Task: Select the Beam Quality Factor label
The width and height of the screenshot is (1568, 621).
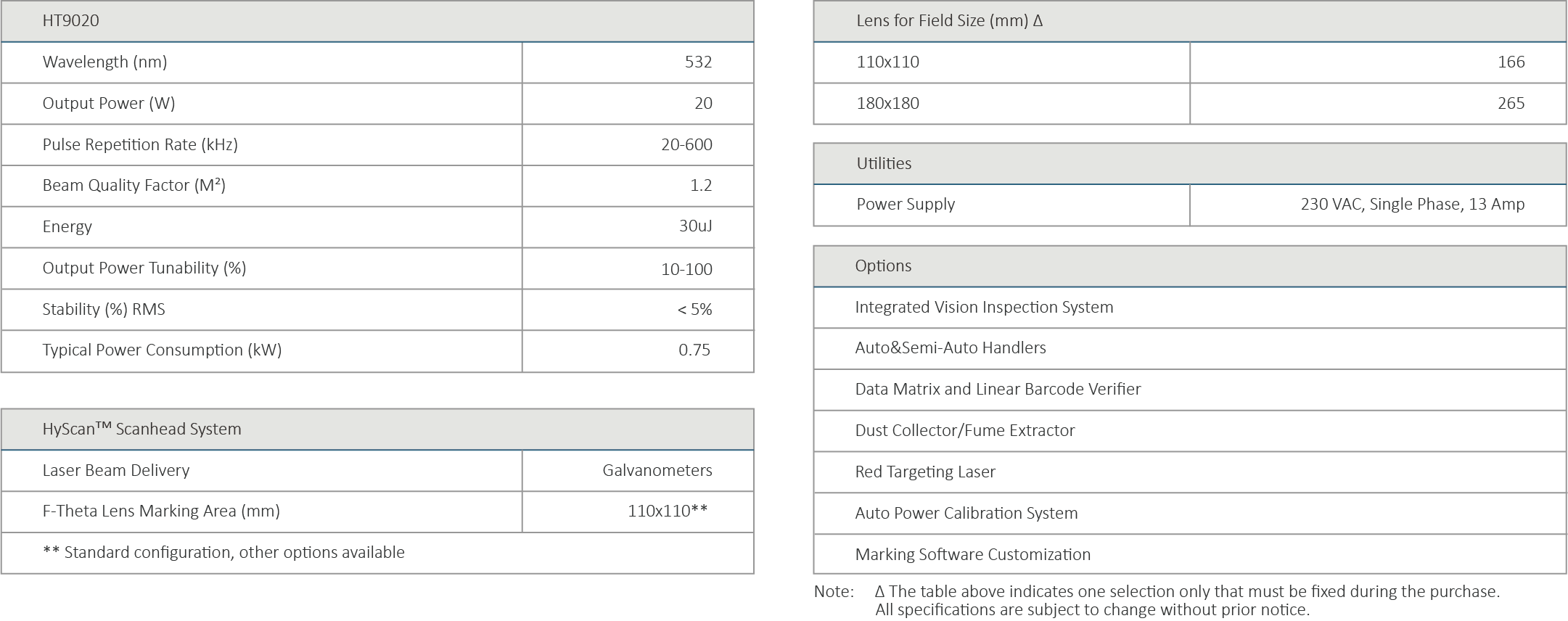Action: pos(134,186)
